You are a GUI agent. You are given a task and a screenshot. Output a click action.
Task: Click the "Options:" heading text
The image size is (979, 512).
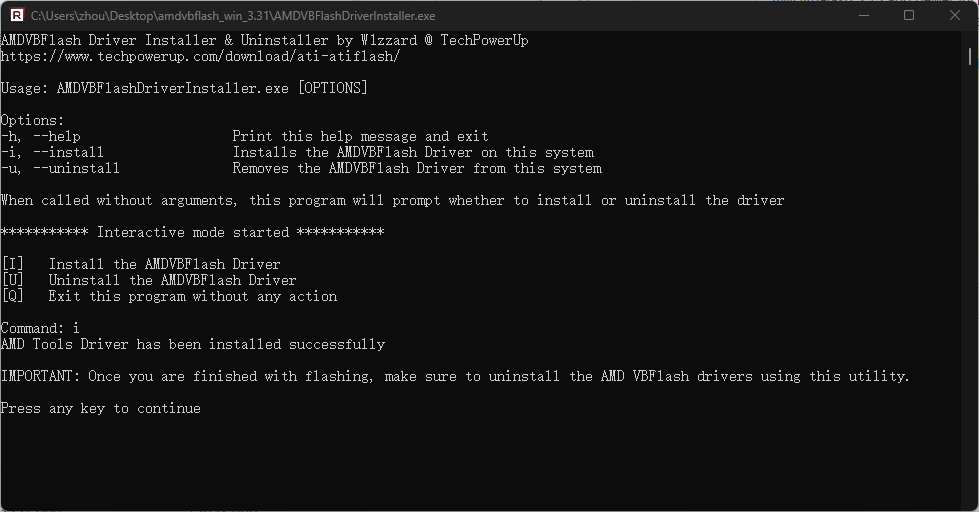32,120
